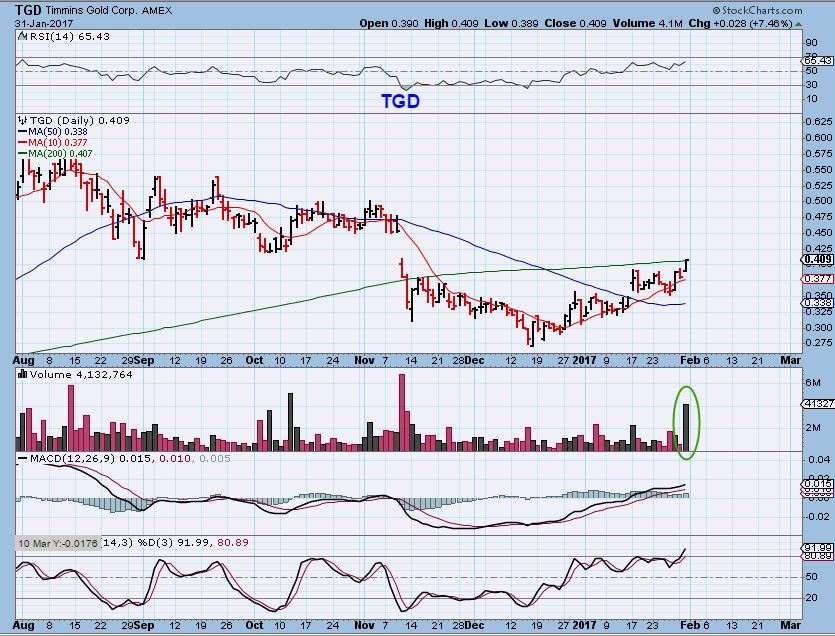Screen dimensions: 835x636
Task: Click the green up arrow after Chg percentage
Action: pyautogui.click(x=798, y=23)
